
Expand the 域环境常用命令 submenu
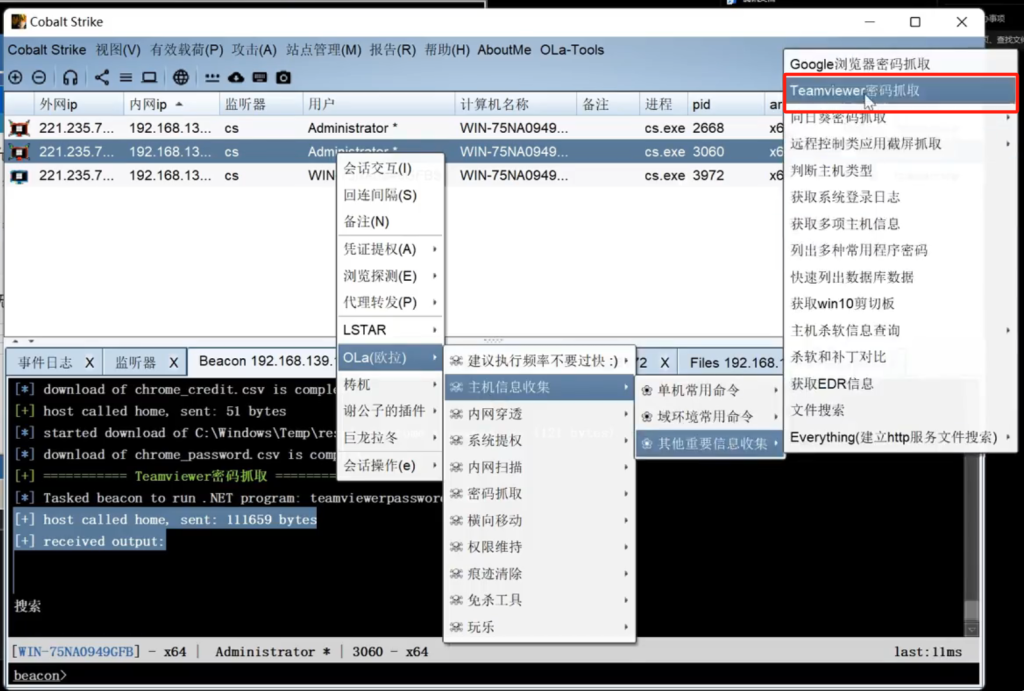point(710,417)
